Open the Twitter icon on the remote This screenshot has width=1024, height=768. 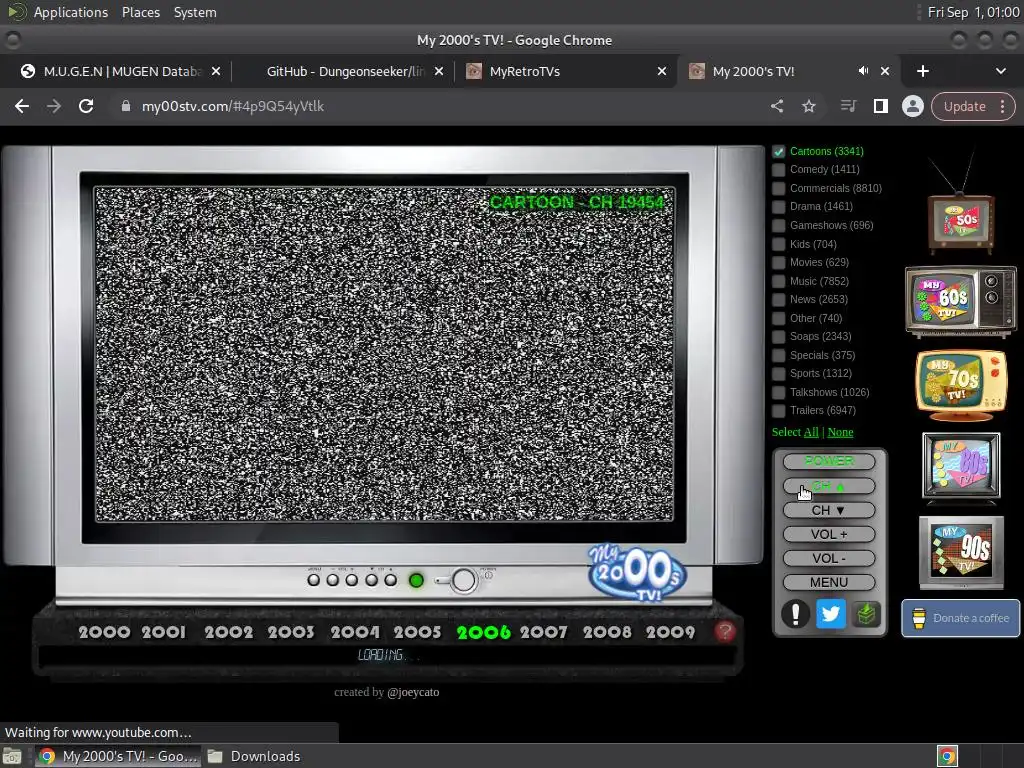831,614
